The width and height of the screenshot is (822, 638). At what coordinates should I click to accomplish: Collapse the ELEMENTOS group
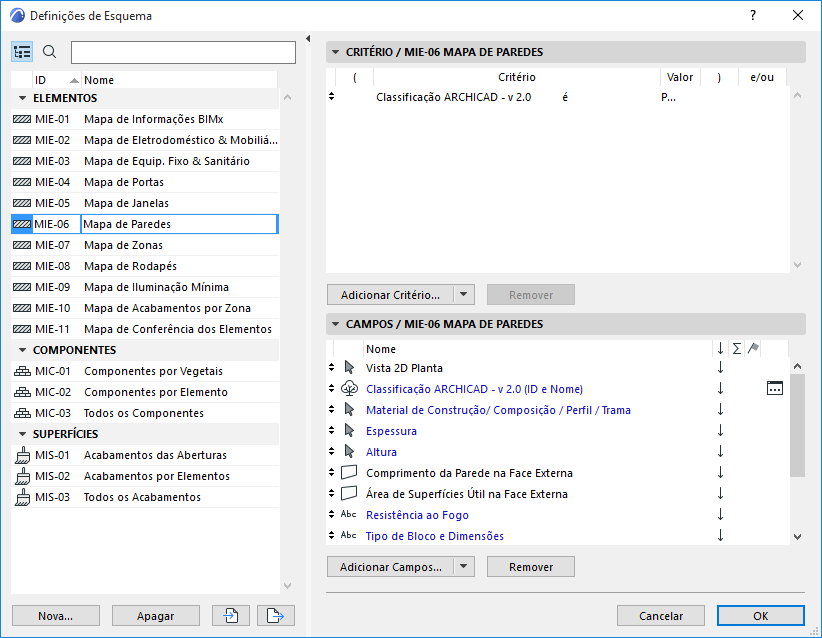point(22,98)
